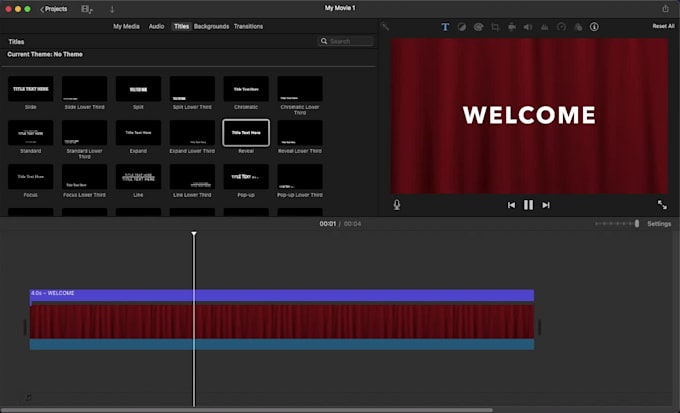Viewport: 680px width, 413px height.
Task: Select the red curtain video clip
Action: 282,321
